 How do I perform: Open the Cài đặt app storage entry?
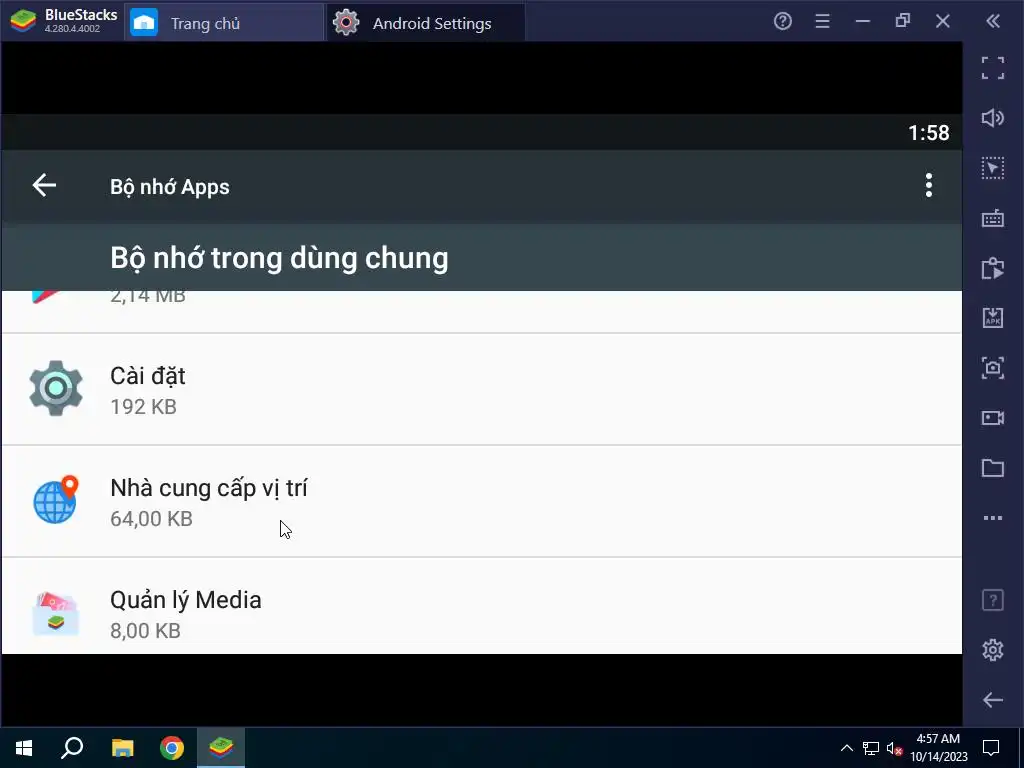click(481, 390)
